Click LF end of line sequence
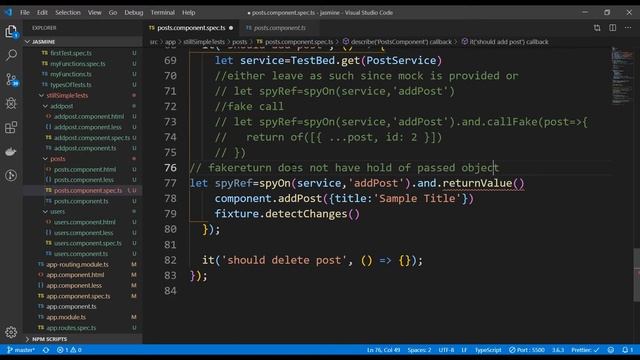Image resolution: width=640 pixels, height=360 pixels. point(464,350)
